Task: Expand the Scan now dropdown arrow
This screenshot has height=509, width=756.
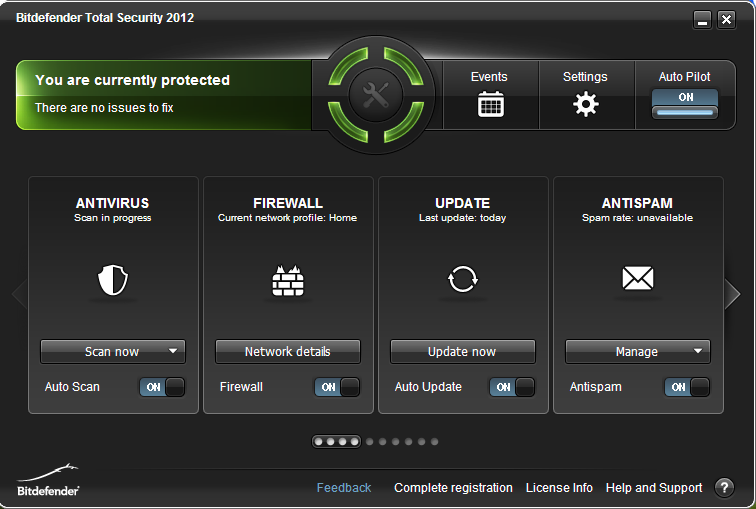Action: coord(173,351)
